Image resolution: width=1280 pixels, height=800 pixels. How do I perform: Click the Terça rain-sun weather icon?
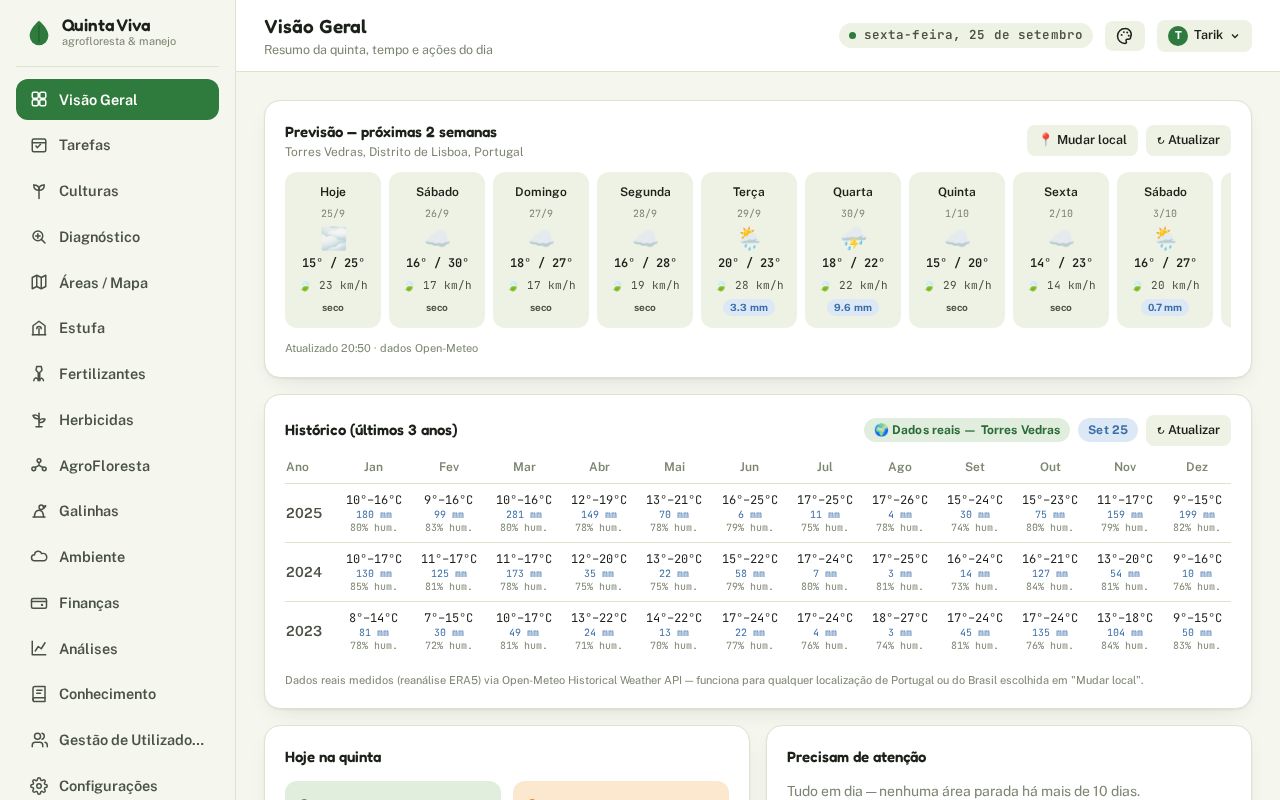749,238
